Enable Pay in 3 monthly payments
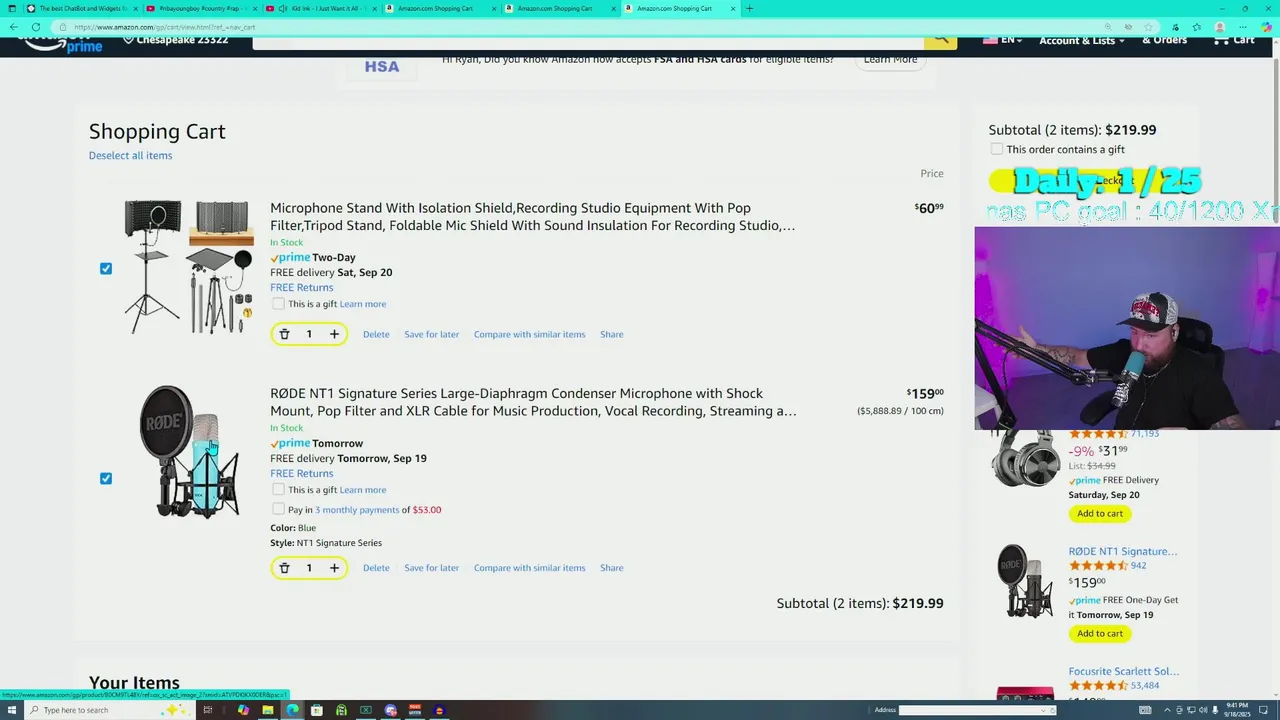Image resolution: width=1280 pixels, height=720 pixels. [278, 510]
